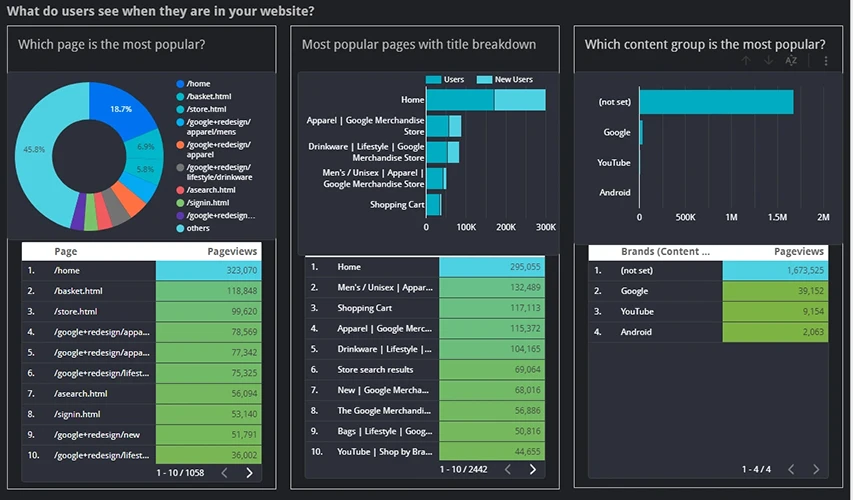
Task: Go to previous page of the Page table
Action: tap(224, 473)
